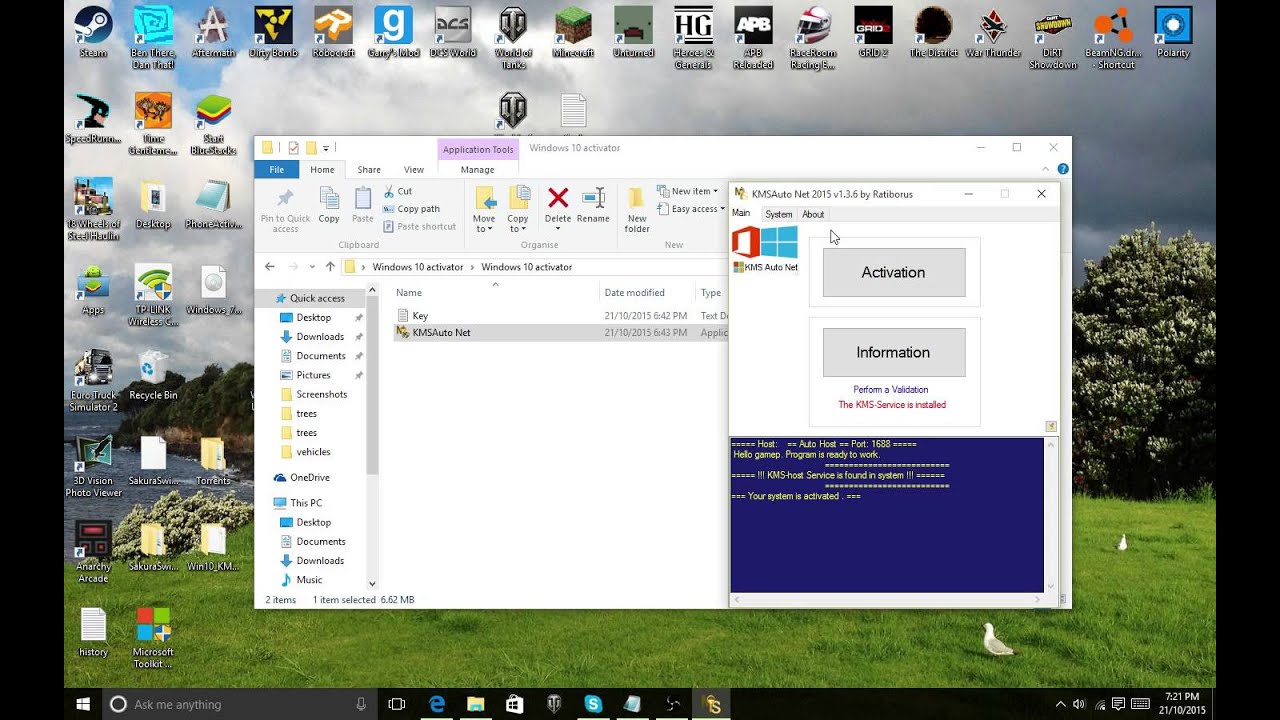Expand the Easy access dropdown

tap(692, 209)
